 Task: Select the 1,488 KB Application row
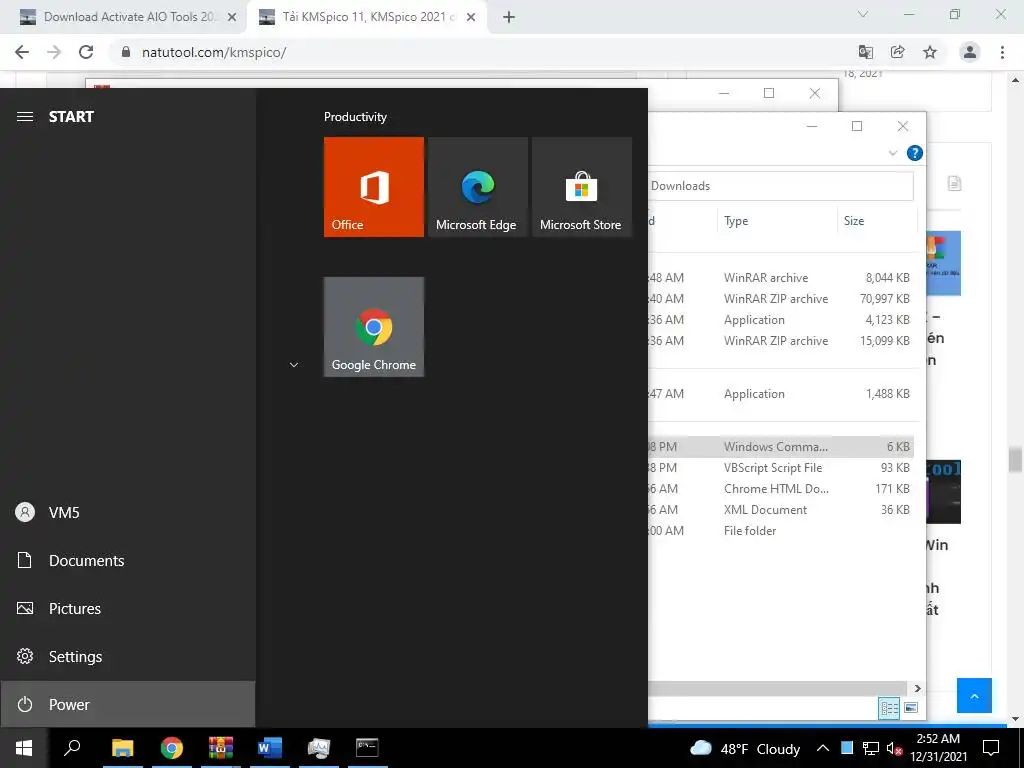tap(780, 394)
